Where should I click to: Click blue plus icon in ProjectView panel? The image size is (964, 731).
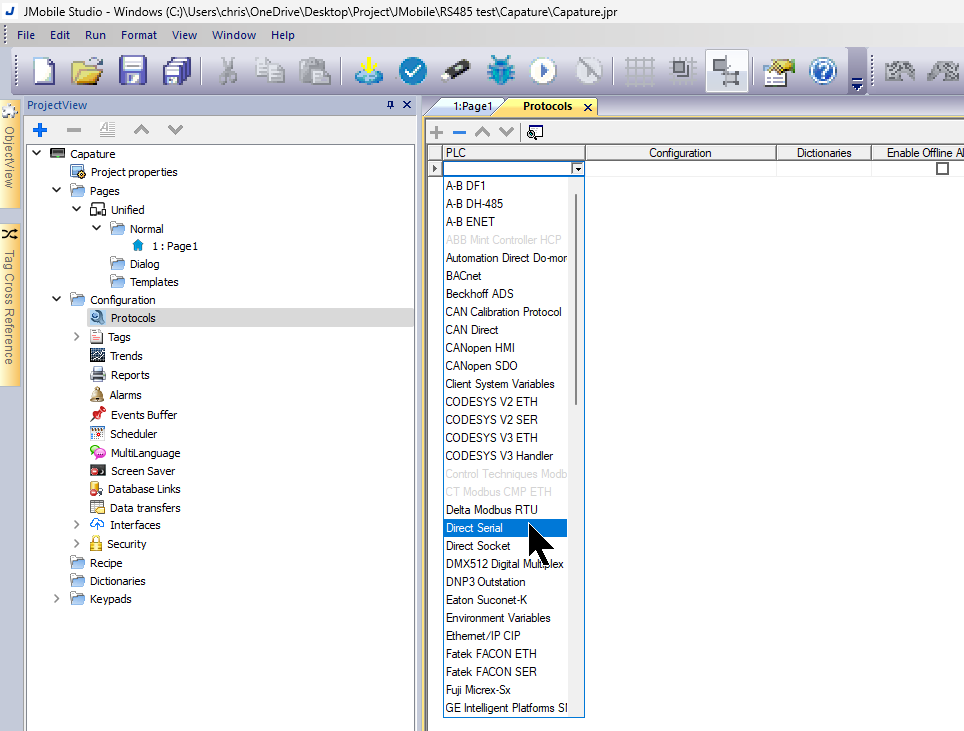(x=40, y=130)
